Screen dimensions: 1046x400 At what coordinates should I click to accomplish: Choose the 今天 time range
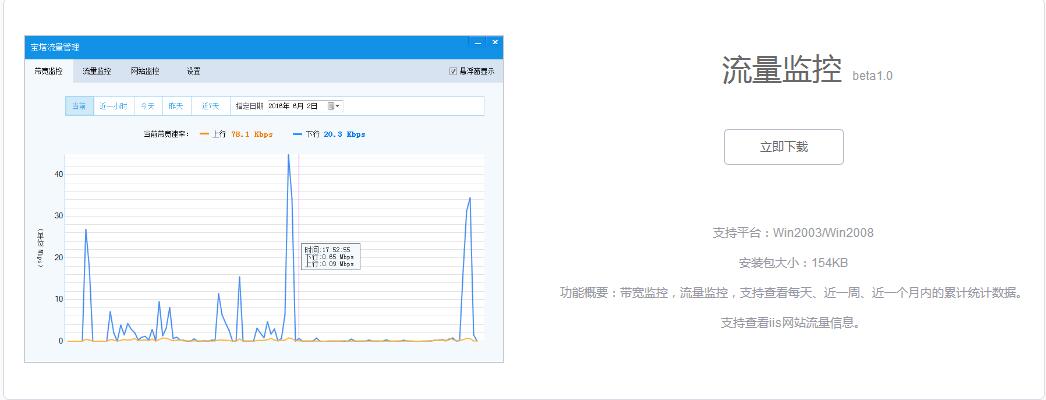click(147, 105)
